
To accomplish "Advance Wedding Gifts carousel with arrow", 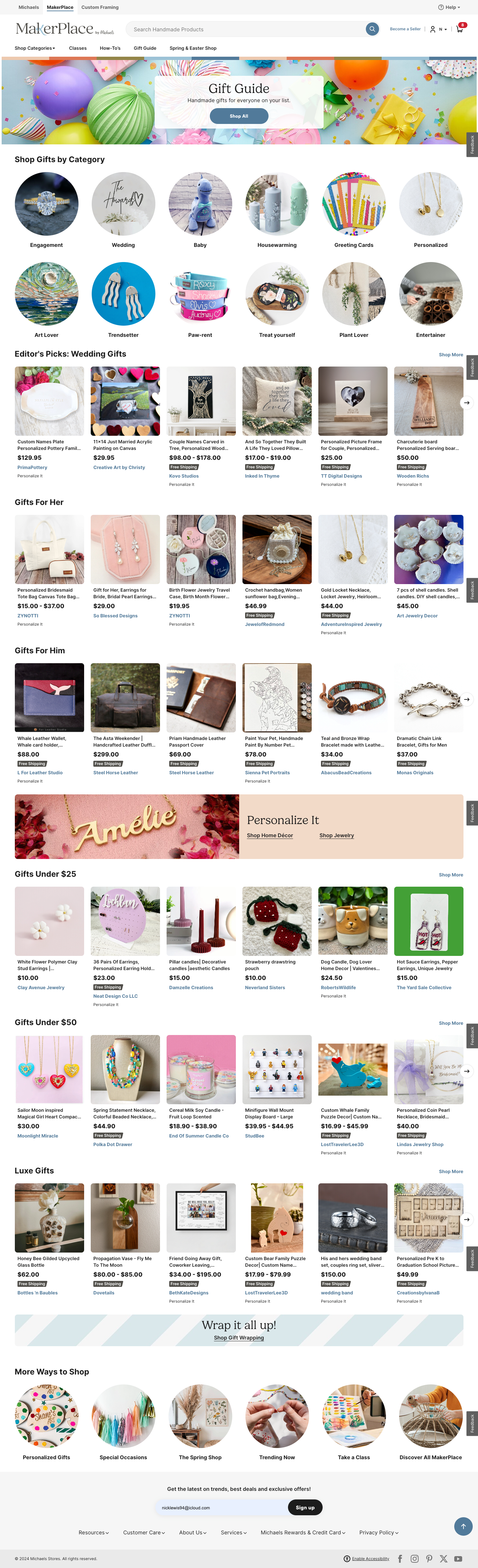I will click(x=466, y=402).
